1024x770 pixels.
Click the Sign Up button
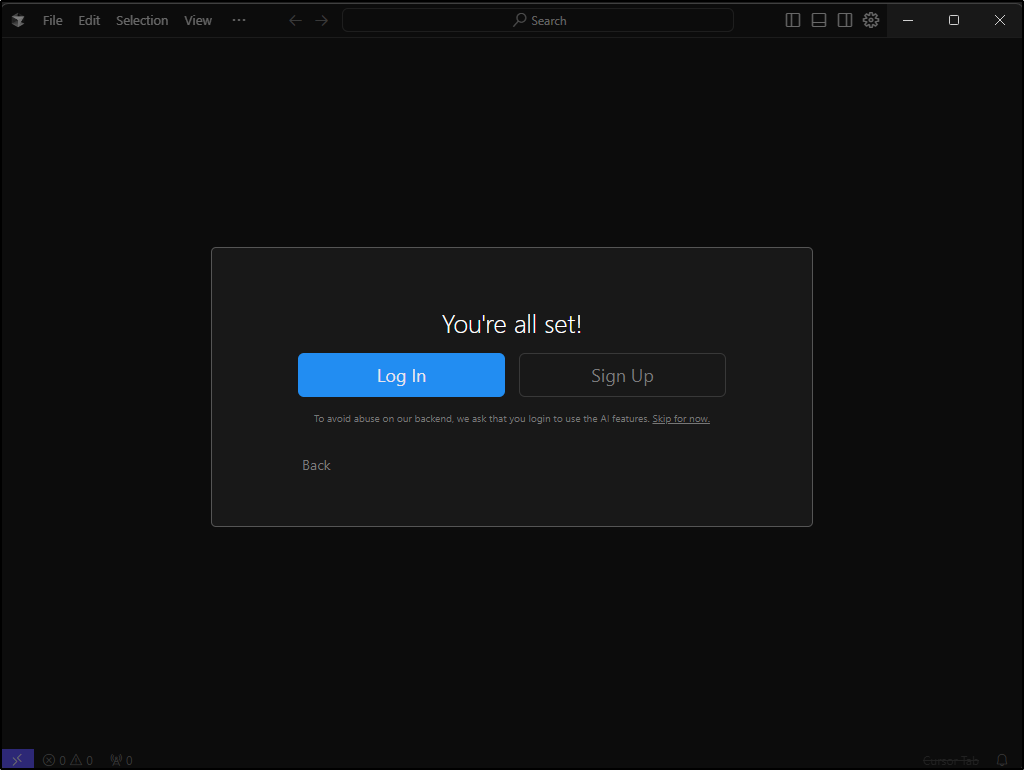pos(622,375)
